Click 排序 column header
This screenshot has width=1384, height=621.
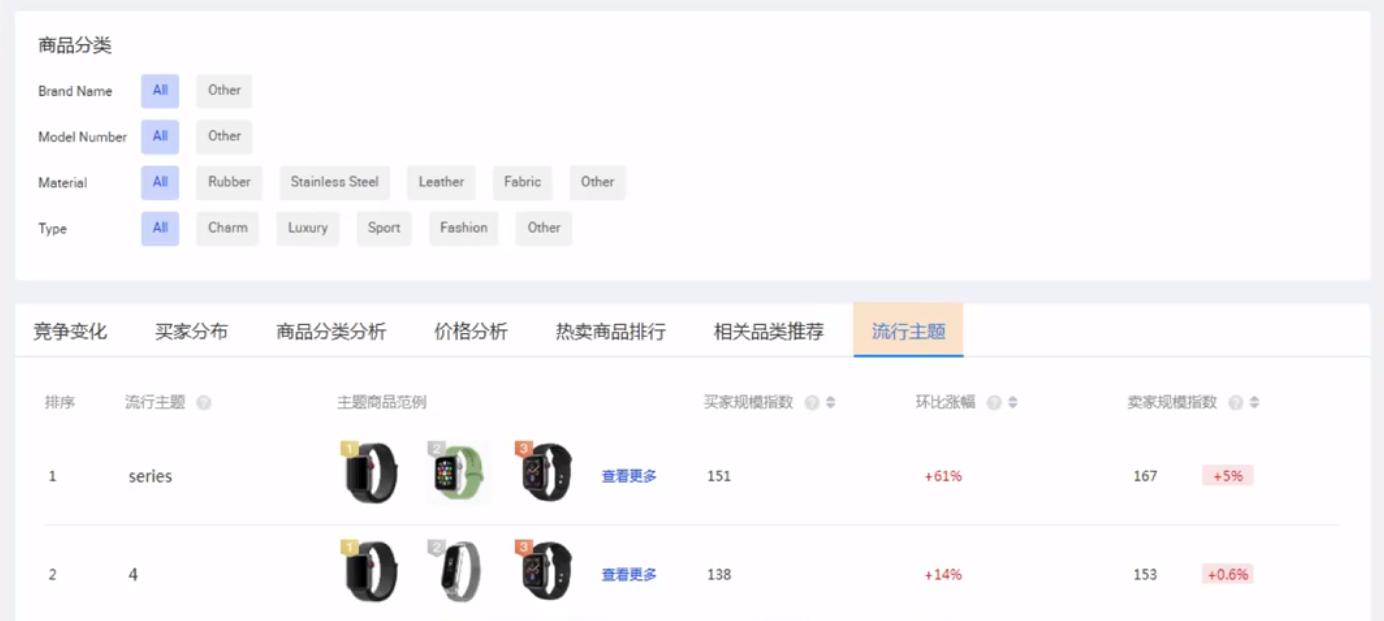click(60, 403)
